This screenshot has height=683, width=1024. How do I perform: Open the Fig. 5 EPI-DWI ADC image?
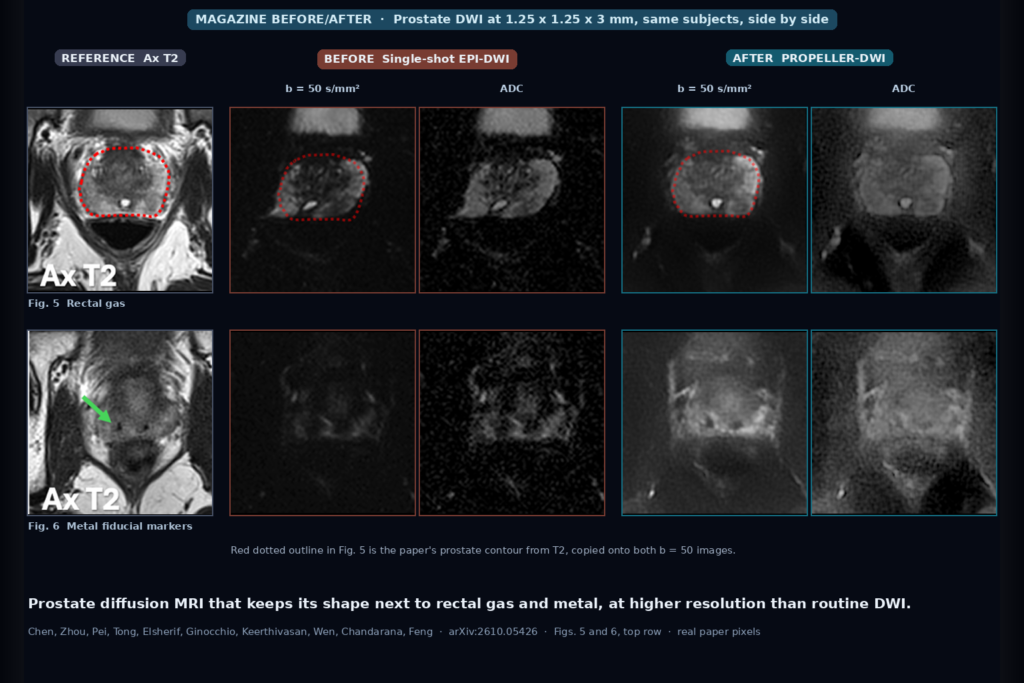coord(512,200)
